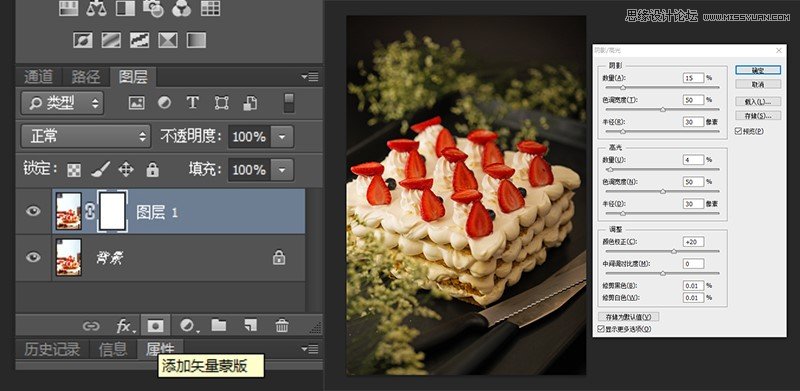Image resolution: width=800 pixels, height=391 pixels.
Task: Click 确定 in Shadows/Highlights dialog
Action: pos(758,70)
